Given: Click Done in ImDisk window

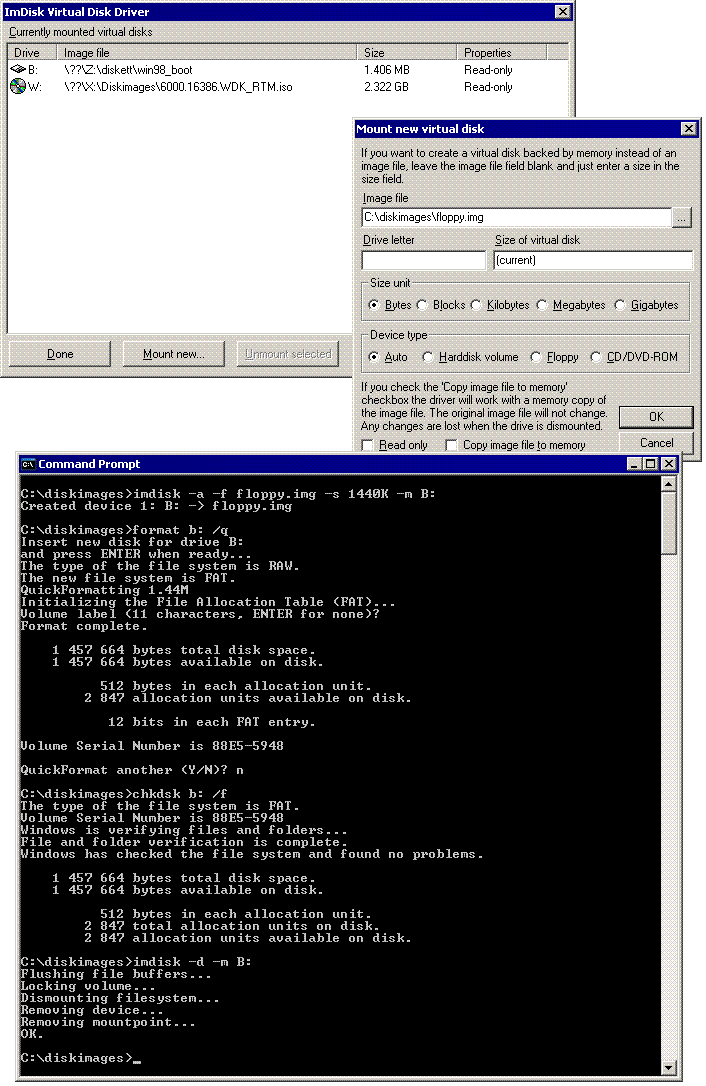Looking at the screenshot, I should [x=60, y=354].
